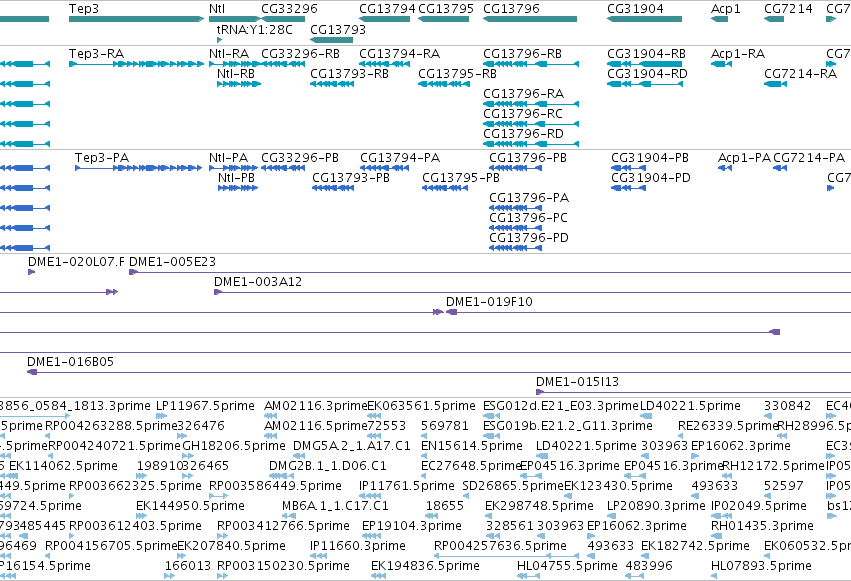Image resolution: width=851 pixels, height=581 pixels.
Task: Select the CG31904 gene bar
Action: (644, 19)
